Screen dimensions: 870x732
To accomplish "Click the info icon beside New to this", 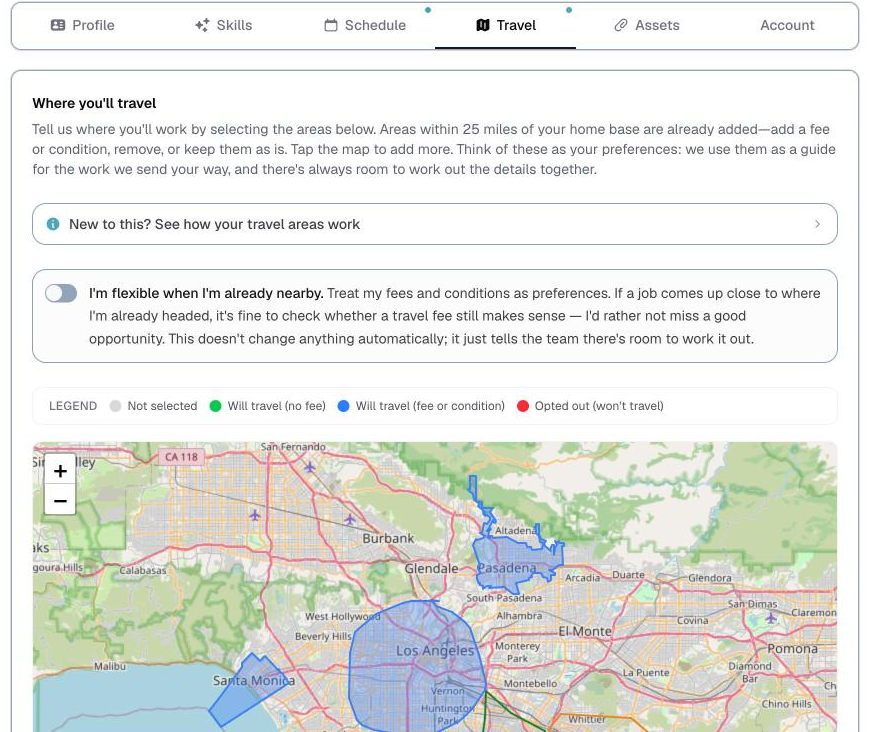I will coord(53,224).
